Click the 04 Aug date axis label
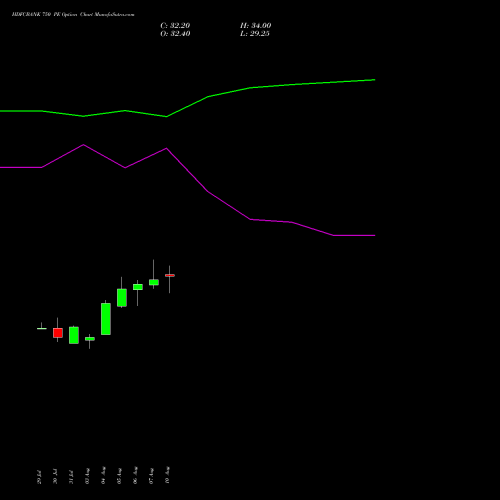This screenshot has width=500, height=500. [x=103, y=475]
